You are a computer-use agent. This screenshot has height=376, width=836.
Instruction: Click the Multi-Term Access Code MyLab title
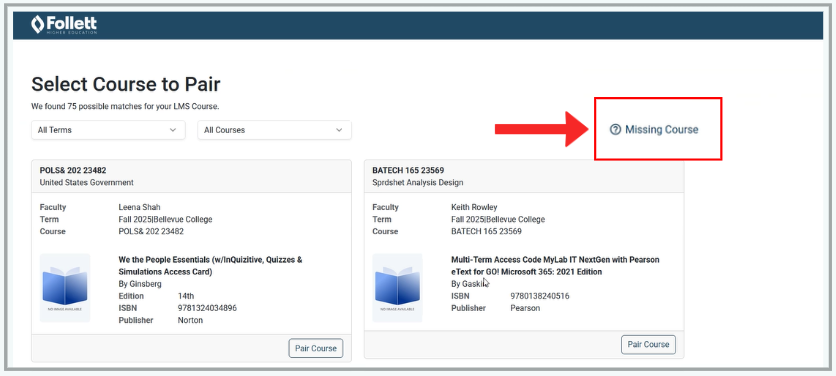click(x=555, y=266)
